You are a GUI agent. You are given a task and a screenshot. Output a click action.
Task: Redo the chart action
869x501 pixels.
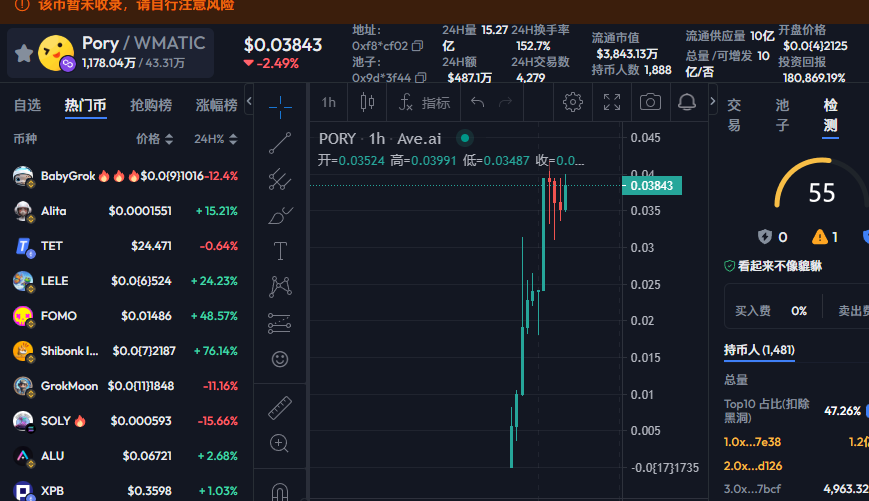click(505, 103)
